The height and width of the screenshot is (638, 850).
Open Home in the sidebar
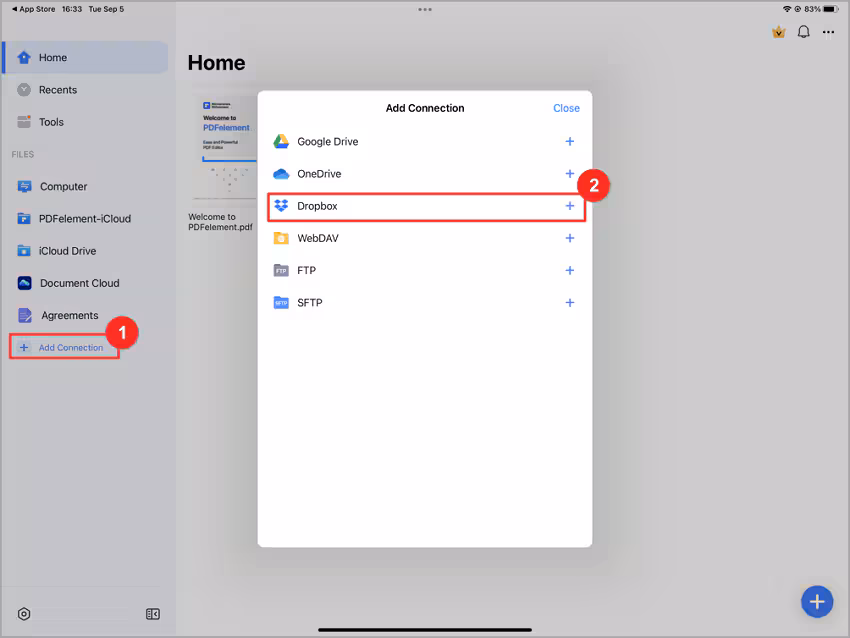point(85,57)
